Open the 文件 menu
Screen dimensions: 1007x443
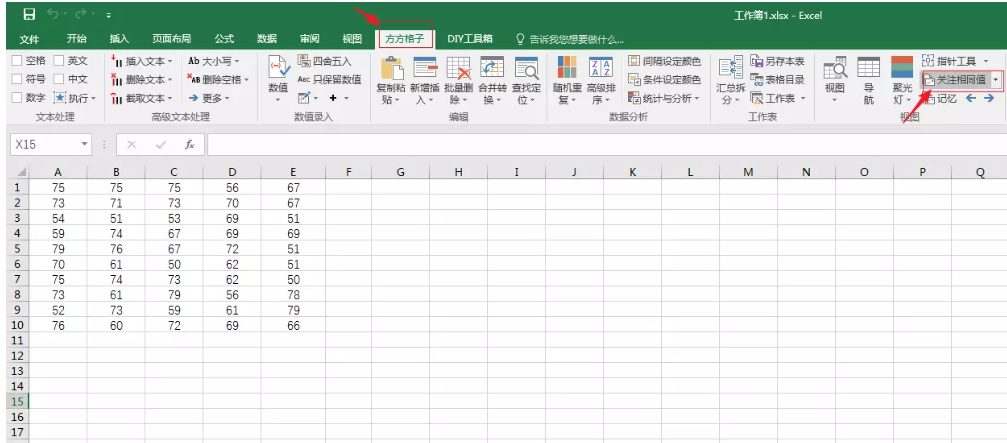tap(29, 39)
